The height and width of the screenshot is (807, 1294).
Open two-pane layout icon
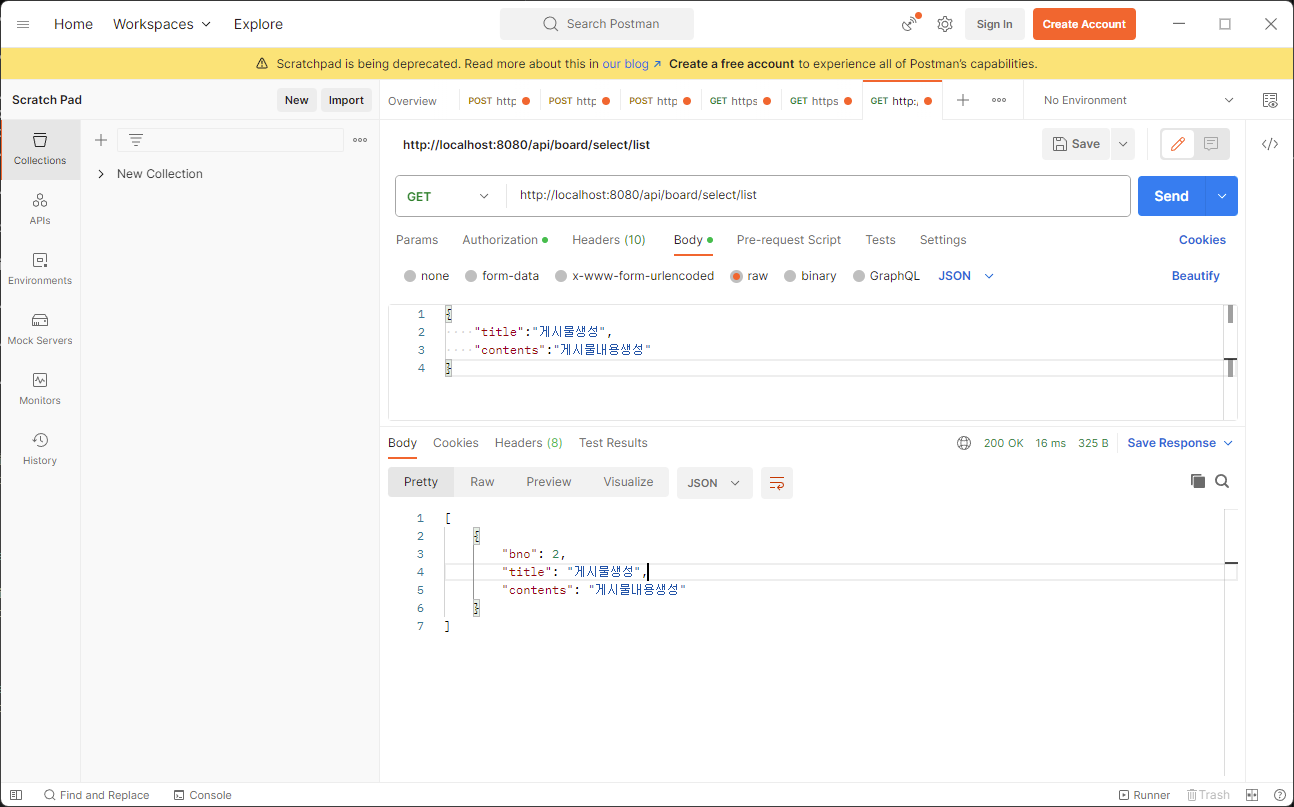click(1252, 795)
